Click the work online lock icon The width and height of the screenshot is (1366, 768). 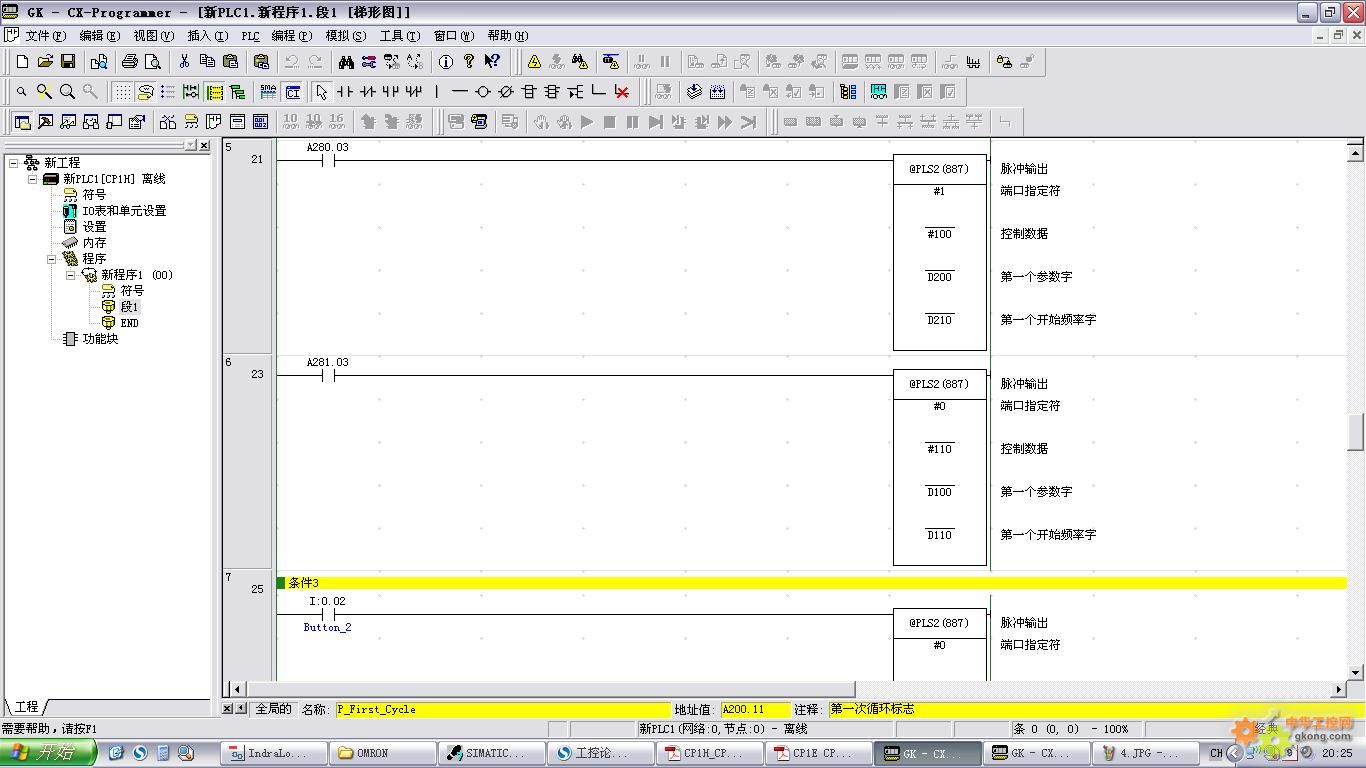tap(1004, 62)
